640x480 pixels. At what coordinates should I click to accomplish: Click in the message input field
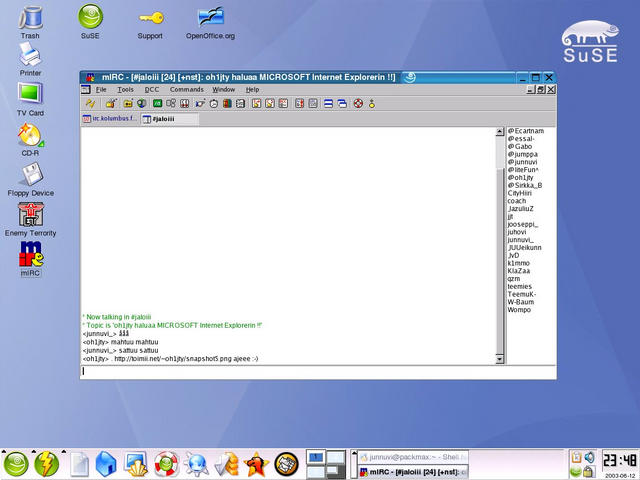pyautogui.click(x=318, y=372)
